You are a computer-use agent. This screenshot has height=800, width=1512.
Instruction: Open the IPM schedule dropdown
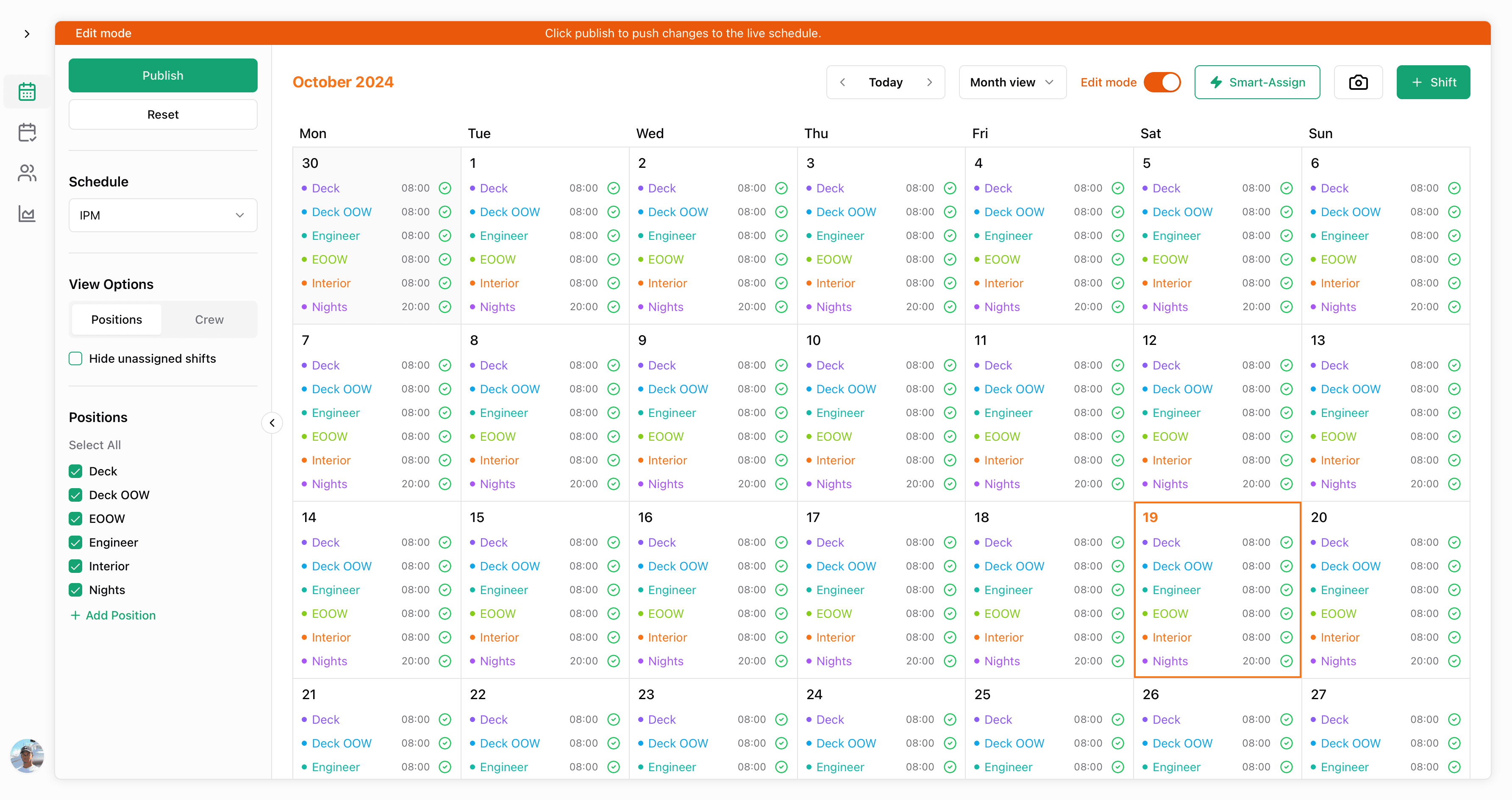tap(163, 215)
